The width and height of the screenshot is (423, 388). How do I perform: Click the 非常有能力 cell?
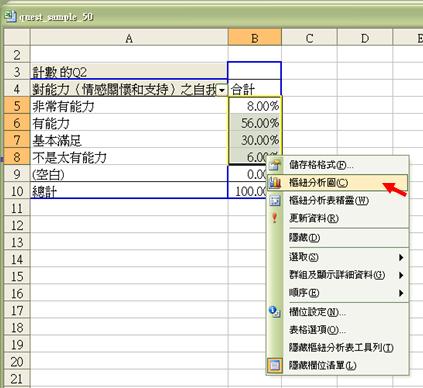click(129, 106)
